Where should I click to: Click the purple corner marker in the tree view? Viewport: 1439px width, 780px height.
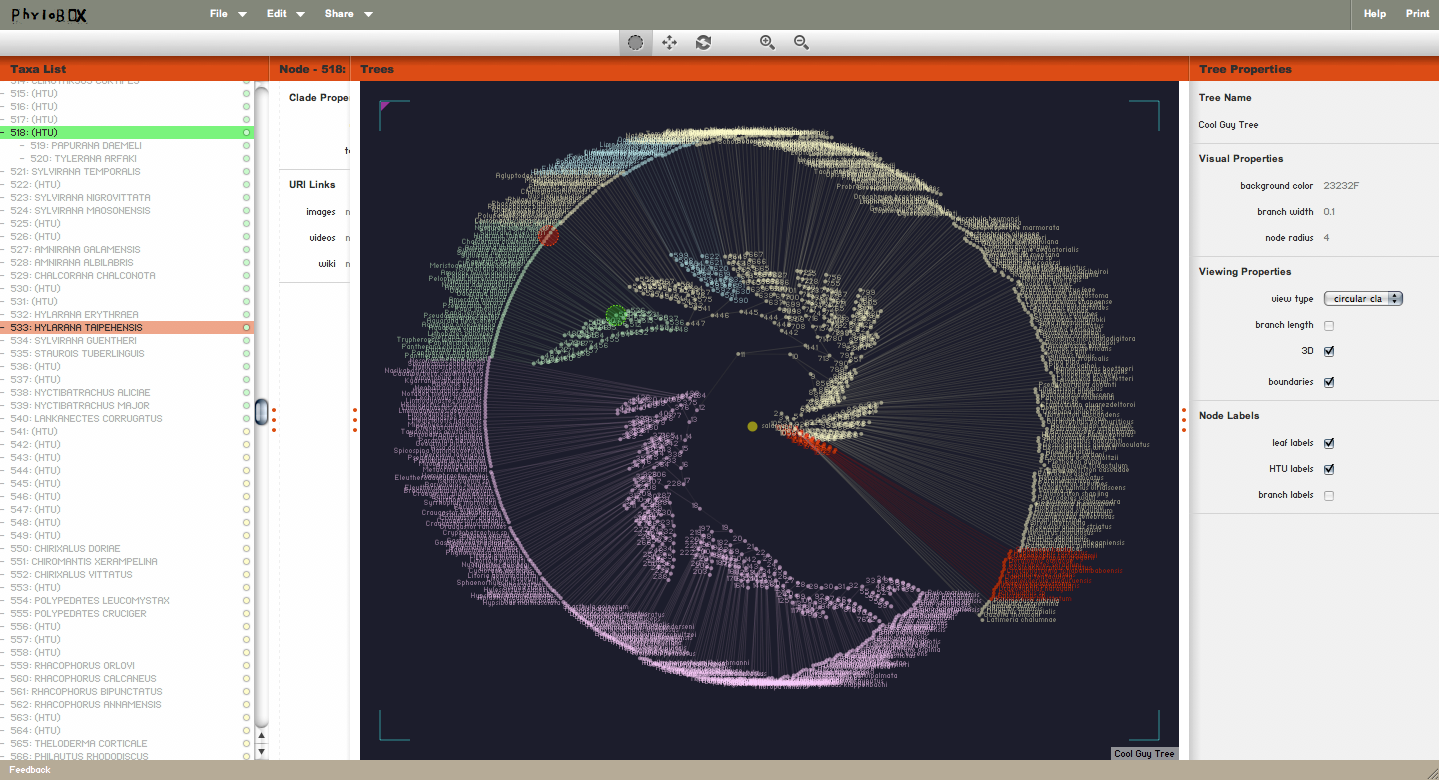(x=385, y=104)
